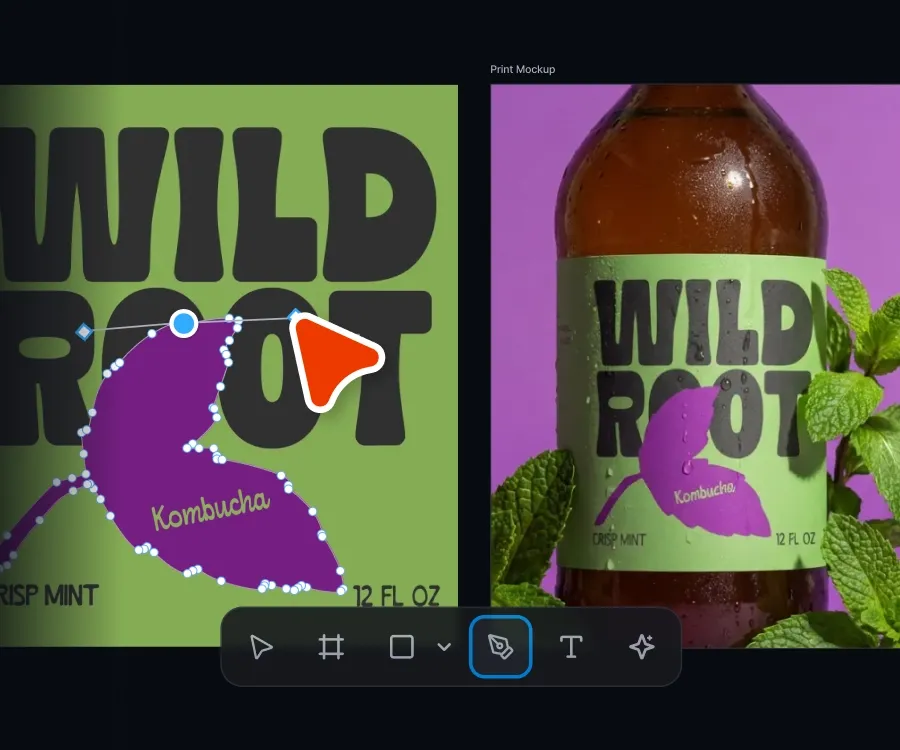900x750 pixels.
Task: Open the AI sparkle actions tool
Action: tap(642, 647)
